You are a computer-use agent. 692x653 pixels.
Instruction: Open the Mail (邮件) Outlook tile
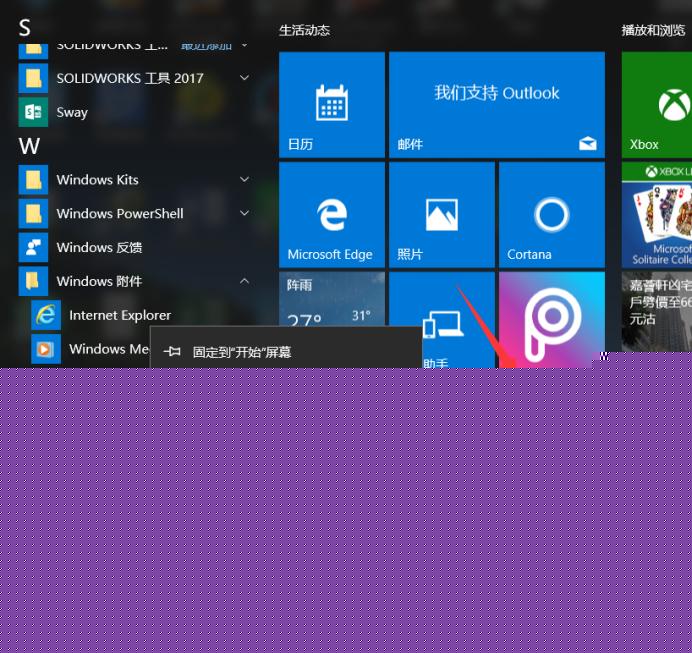tap(497, 105)
